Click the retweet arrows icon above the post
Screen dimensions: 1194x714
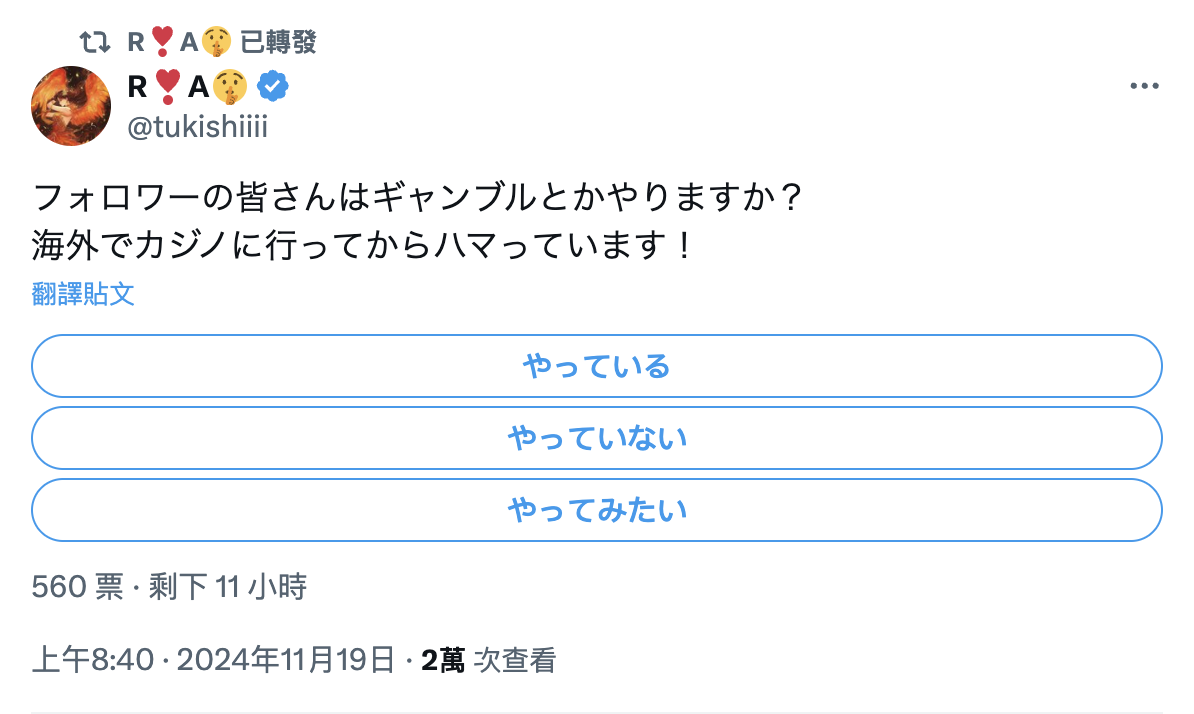(x=95, y=42)
